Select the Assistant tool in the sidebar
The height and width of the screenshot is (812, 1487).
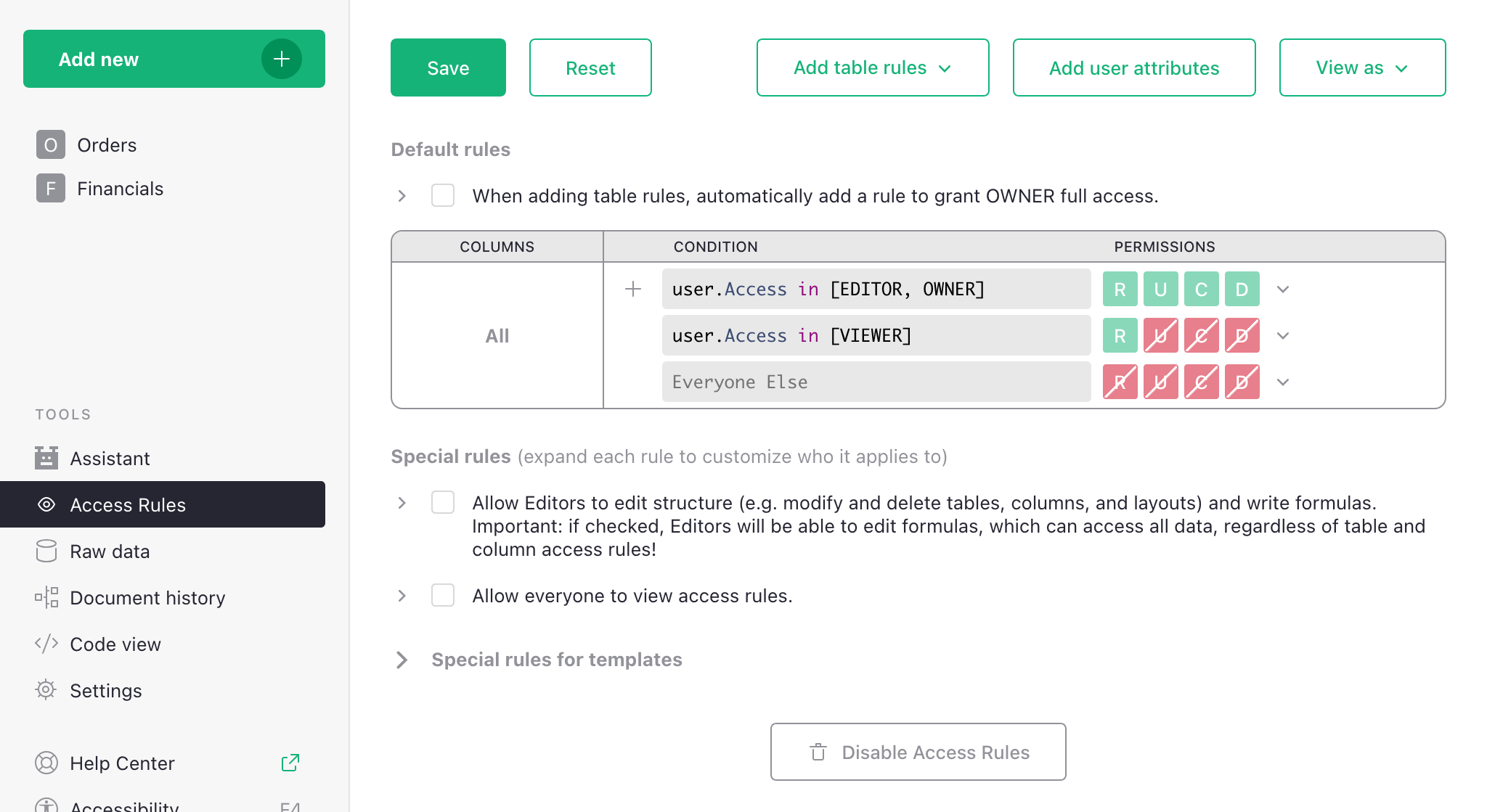110,458
